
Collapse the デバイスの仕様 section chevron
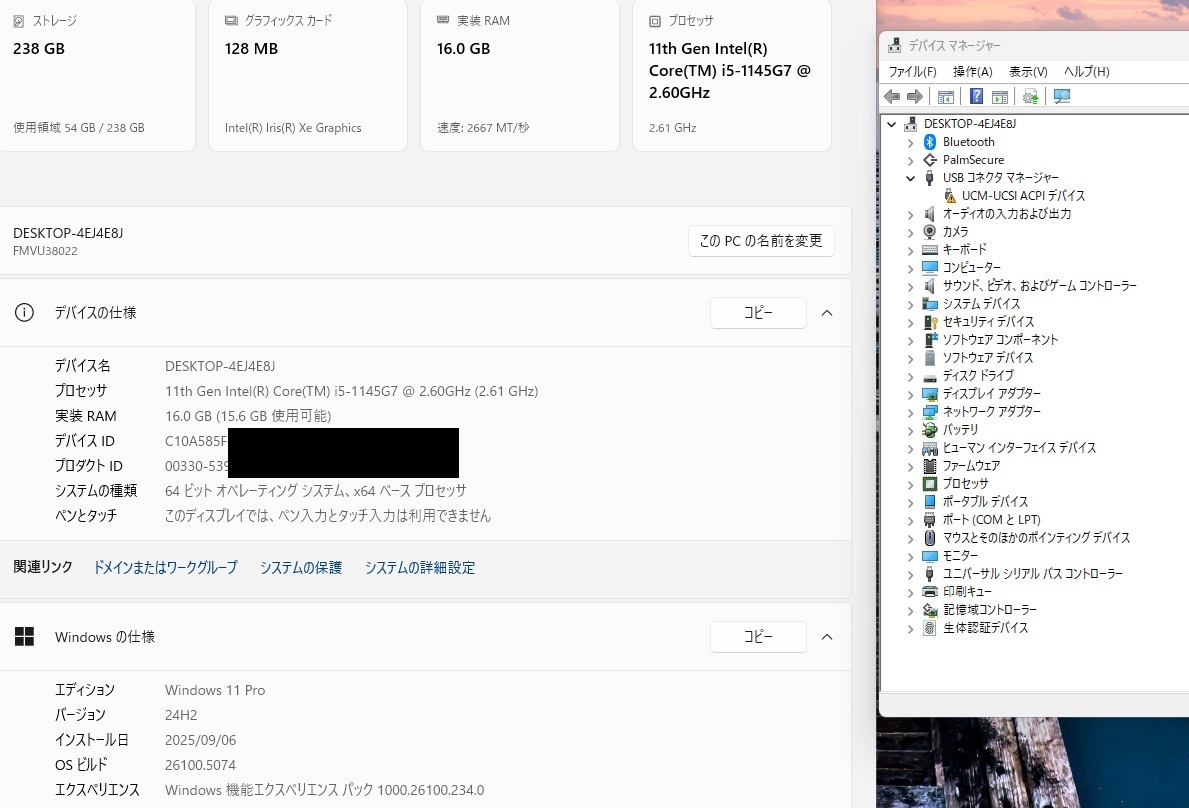coord(827,313)
